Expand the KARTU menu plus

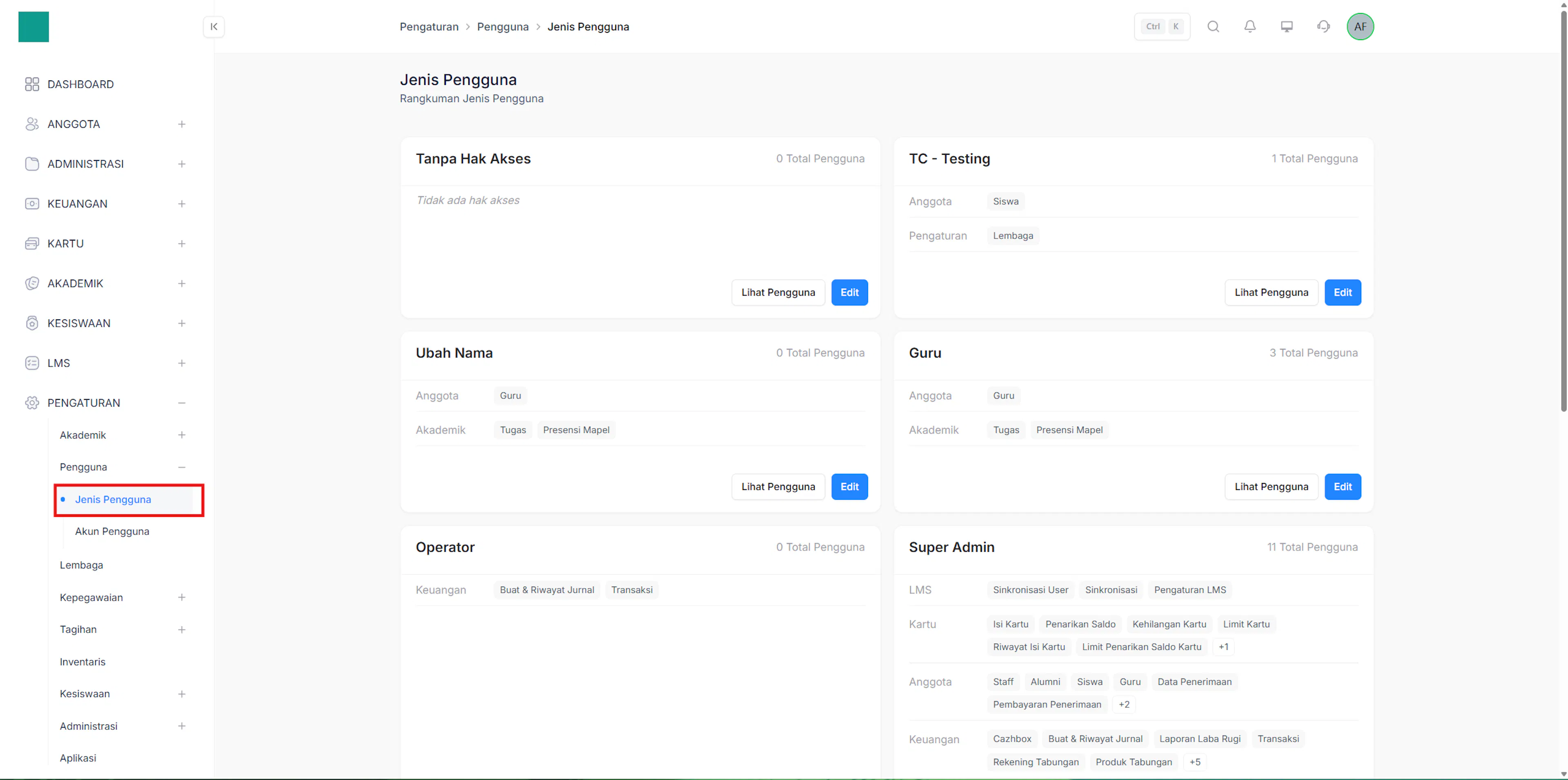tap(181, 243)
